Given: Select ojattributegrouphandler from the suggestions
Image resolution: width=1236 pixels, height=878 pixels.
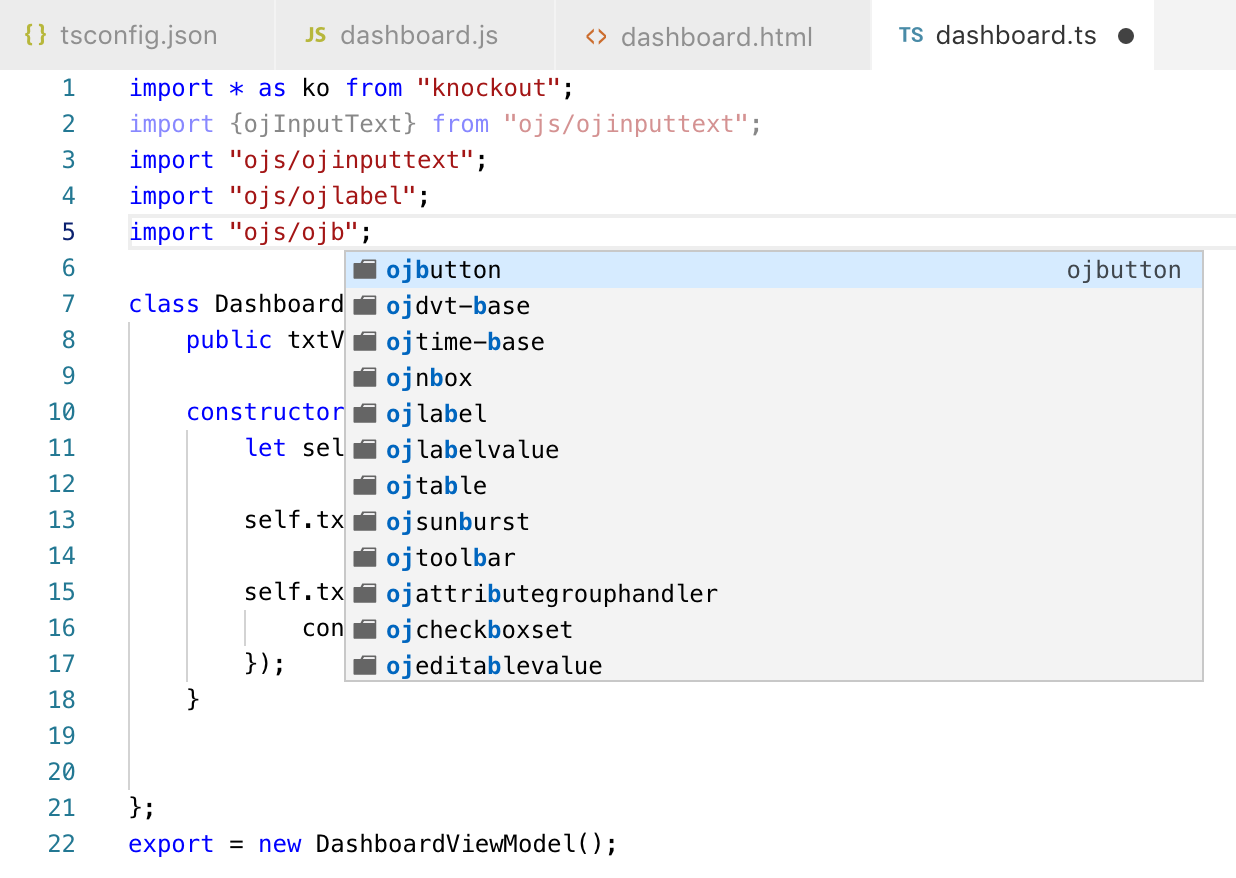Looking at the screenshot, I should click(550, 593).
